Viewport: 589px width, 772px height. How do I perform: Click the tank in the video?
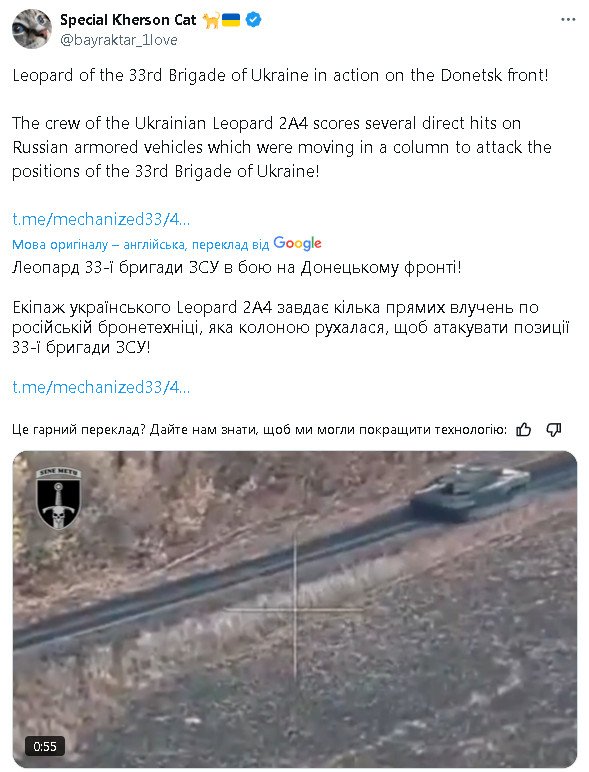(x=470, y=490)
